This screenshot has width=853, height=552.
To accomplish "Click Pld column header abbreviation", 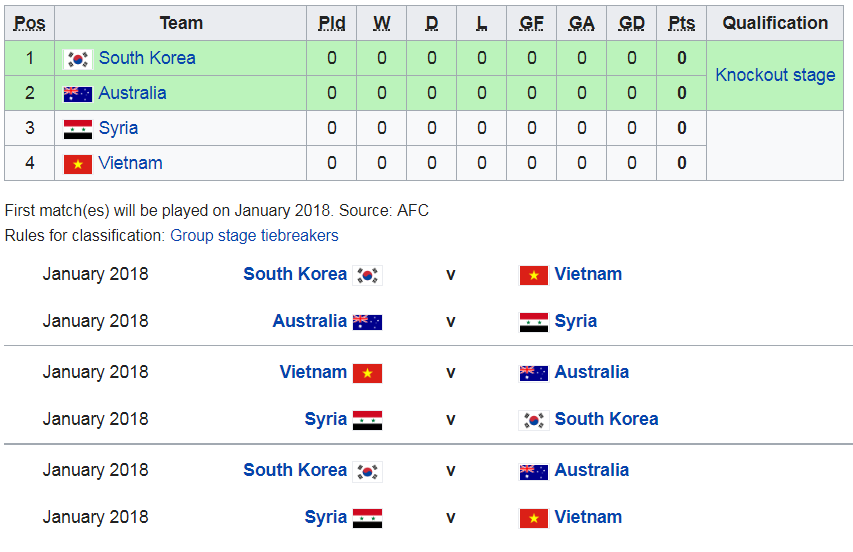I will [x=331, y=23].
